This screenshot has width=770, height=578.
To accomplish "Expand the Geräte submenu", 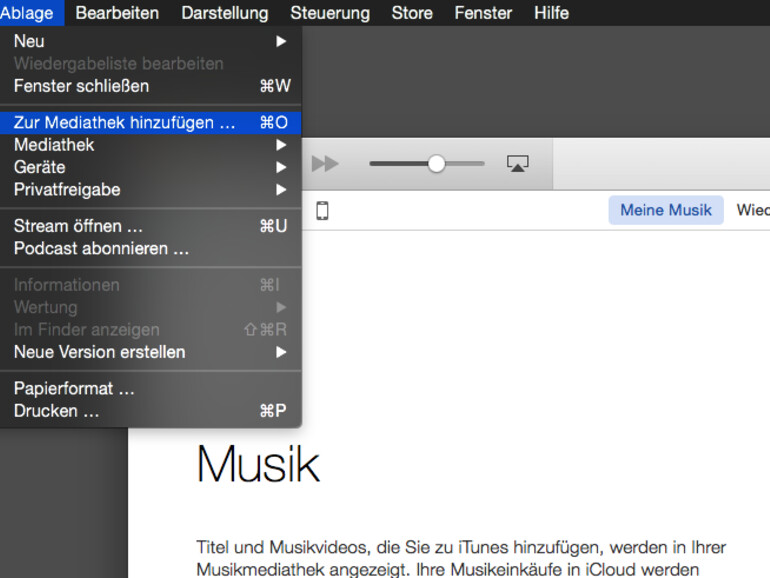I will [150, 167].
